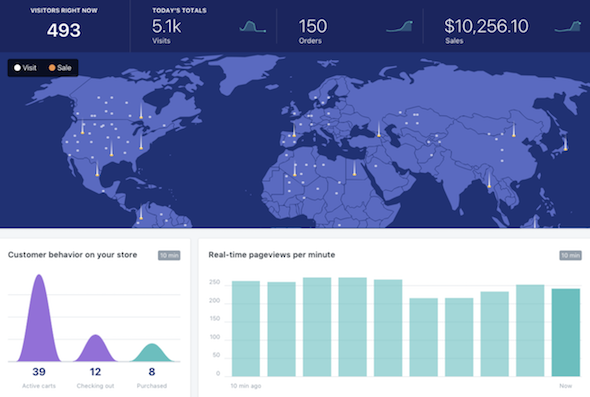590x397 pixels.
Task: Click the darker 'Now' pageviews bar
Action: pyautogui.click(x=566, y=333)
